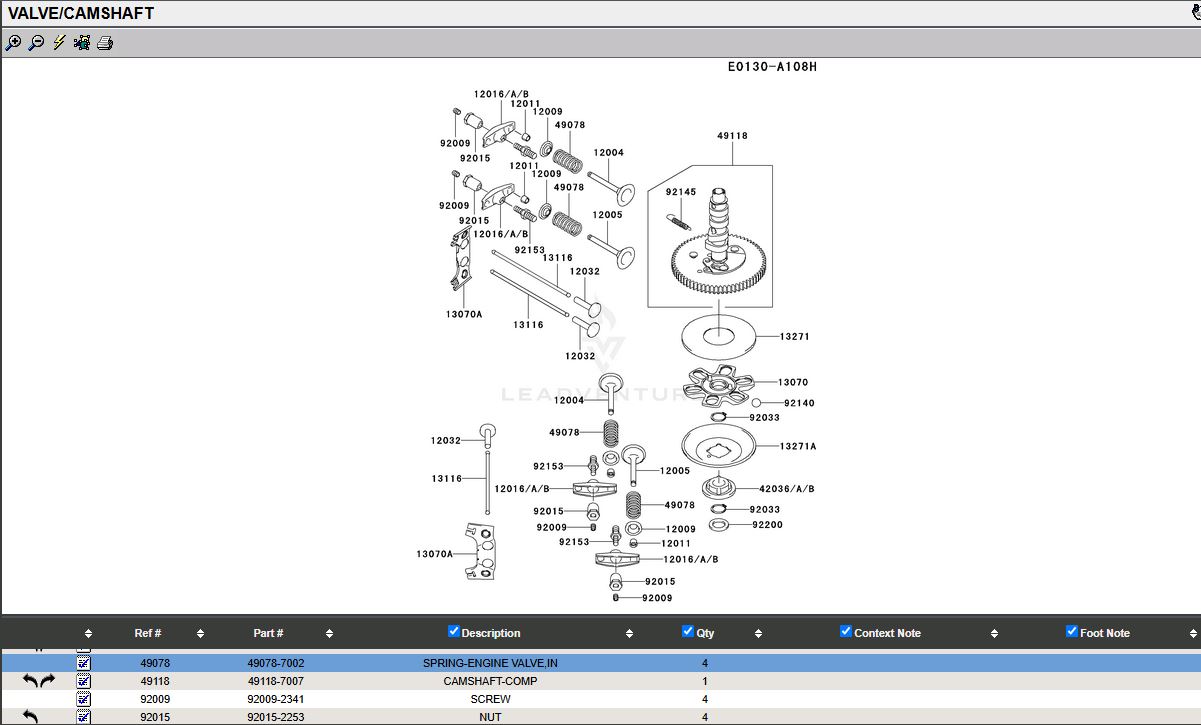This screenshot has height=725, width=1201.
Task: Sort by the arrows right of Part #
Action: [x=329, y=634]
